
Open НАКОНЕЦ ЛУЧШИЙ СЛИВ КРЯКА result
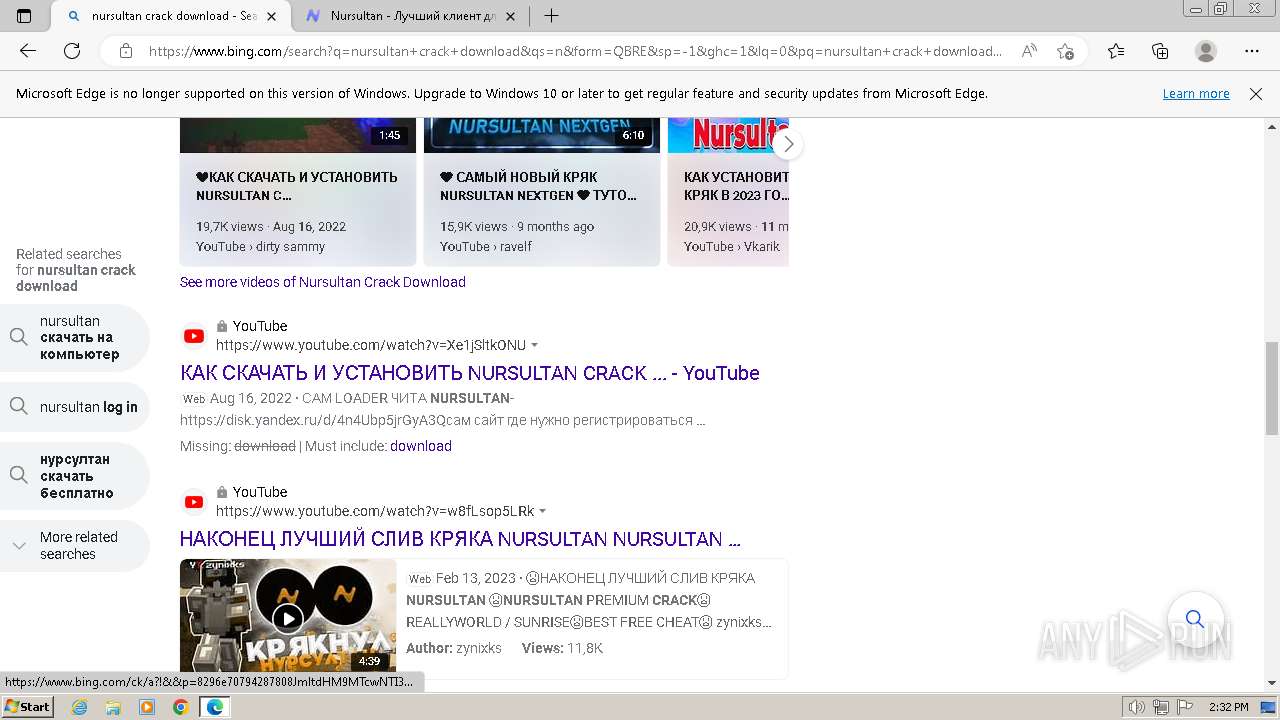click(x=460, y=539)
